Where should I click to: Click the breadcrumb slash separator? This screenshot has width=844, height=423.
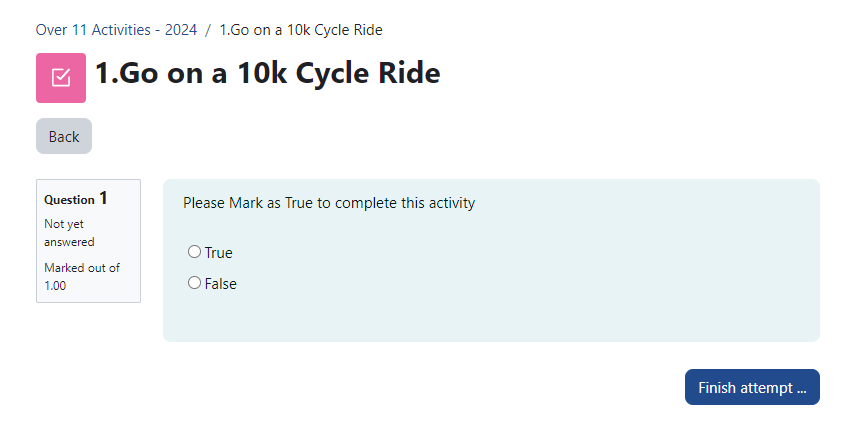pyautogui.click(x=208, y=30)
